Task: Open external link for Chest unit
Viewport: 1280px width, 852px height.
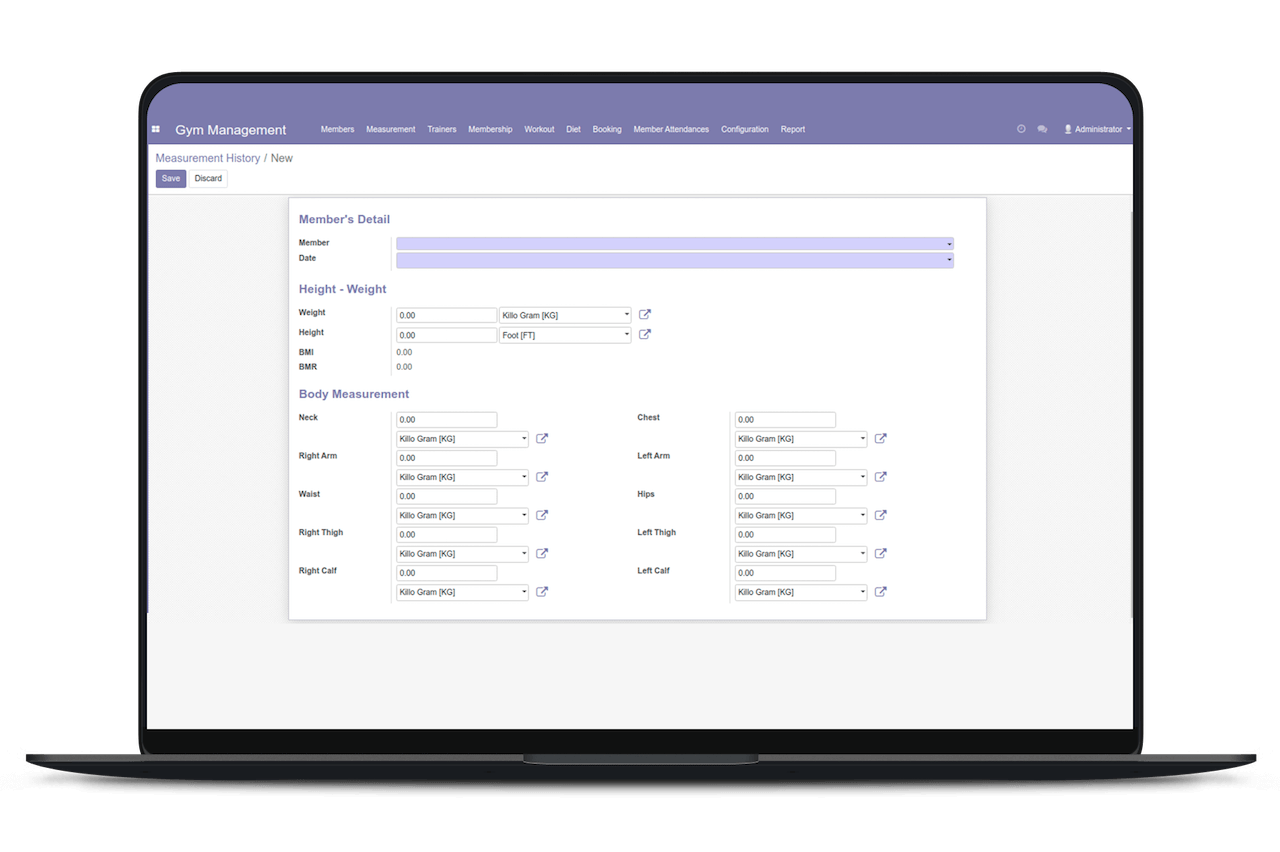Action: pos(881,439)
